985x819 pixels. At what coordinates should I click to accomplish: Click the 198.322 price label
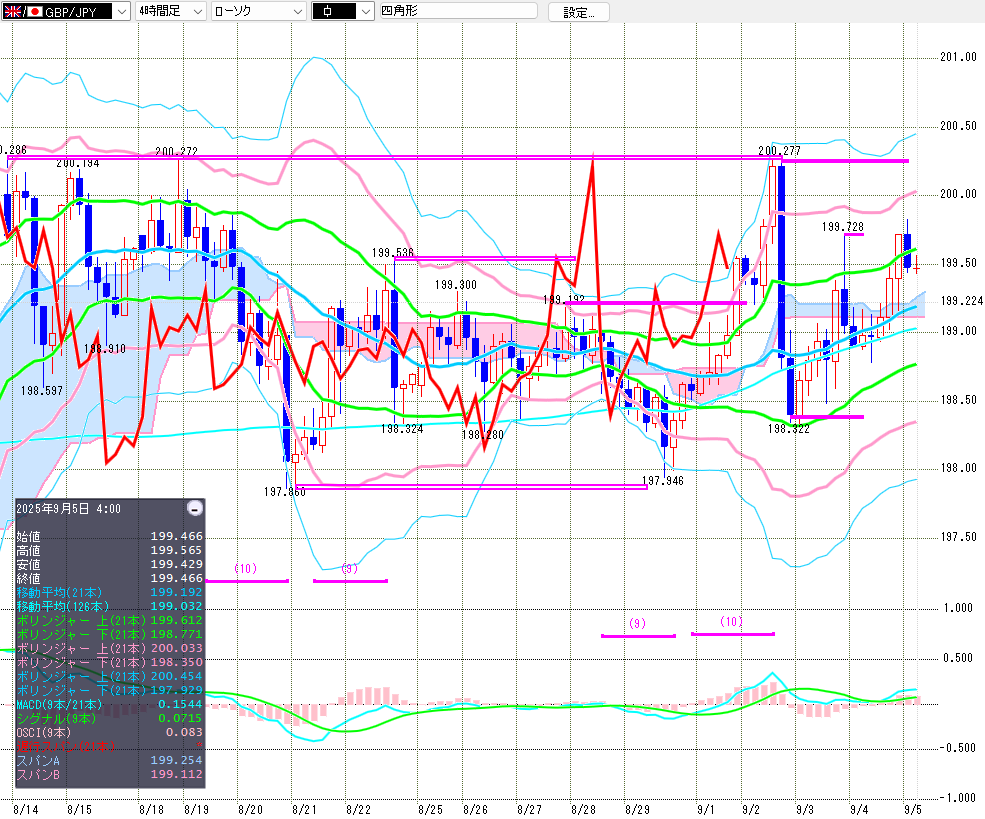click(788, 429)
